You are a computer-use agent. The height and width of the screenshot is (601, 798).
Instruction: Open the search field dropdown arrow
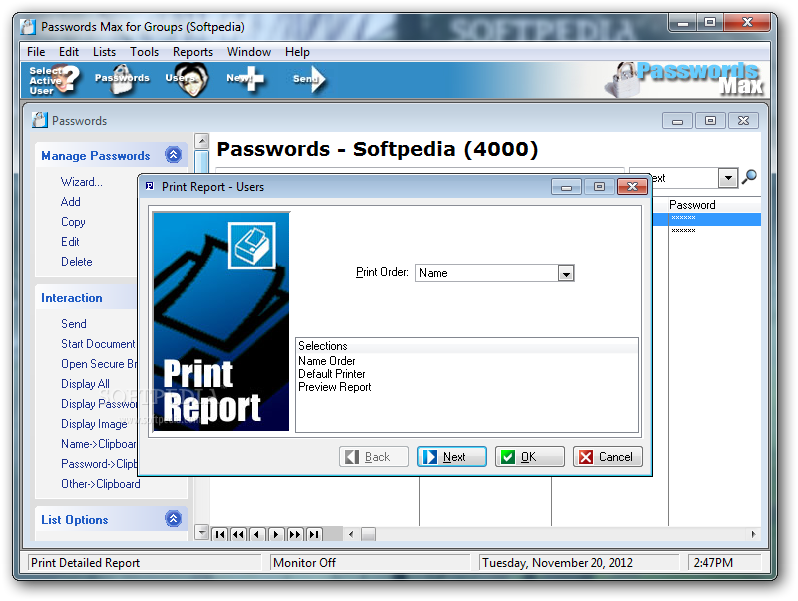coord(728,178)
